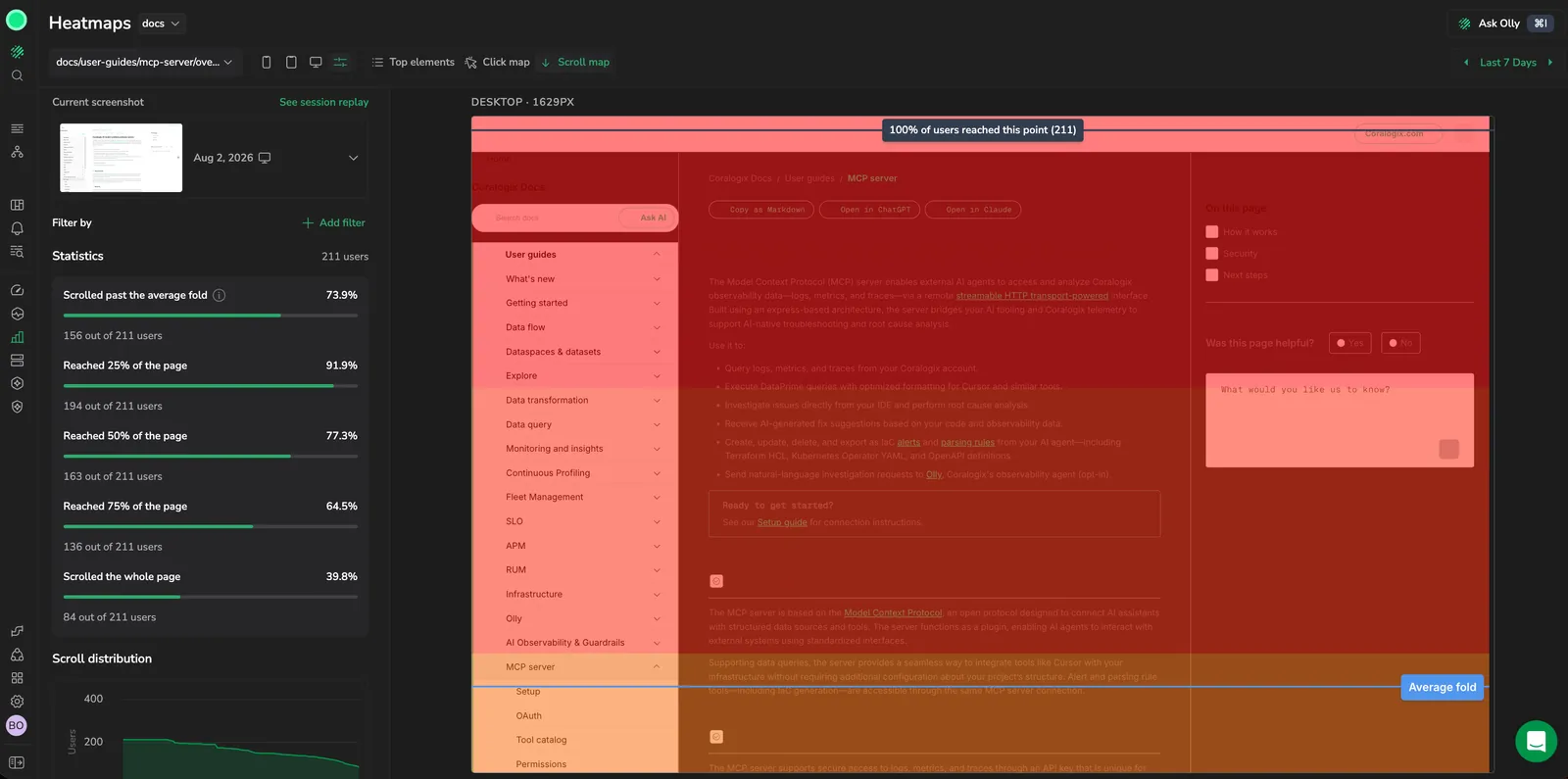Click '156 out of 211 users' text
Viewport: 1568px width, 779px height.
click(113, 336)
